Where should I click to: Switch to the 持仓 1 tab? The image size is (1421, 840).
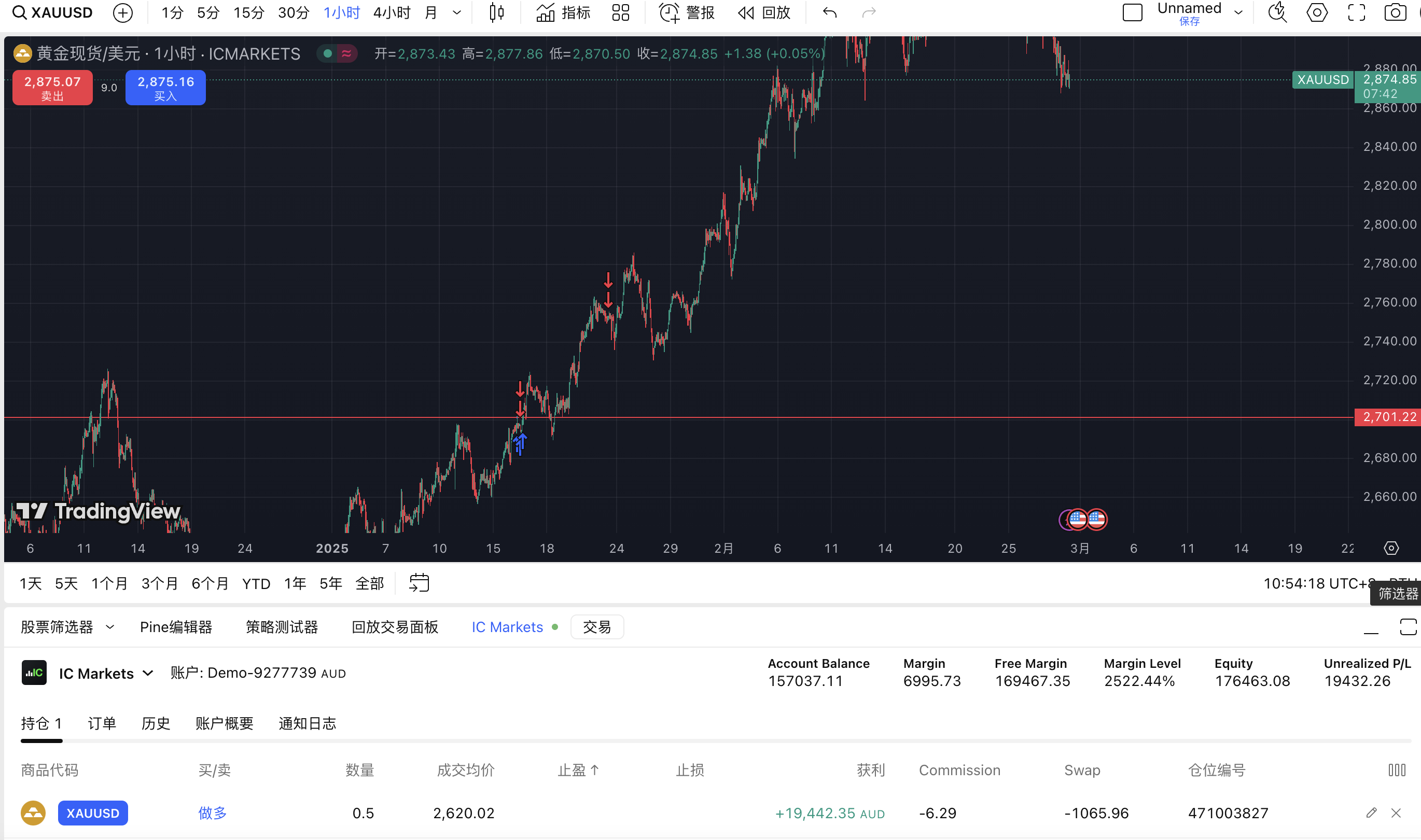click(x=41, y=723)
